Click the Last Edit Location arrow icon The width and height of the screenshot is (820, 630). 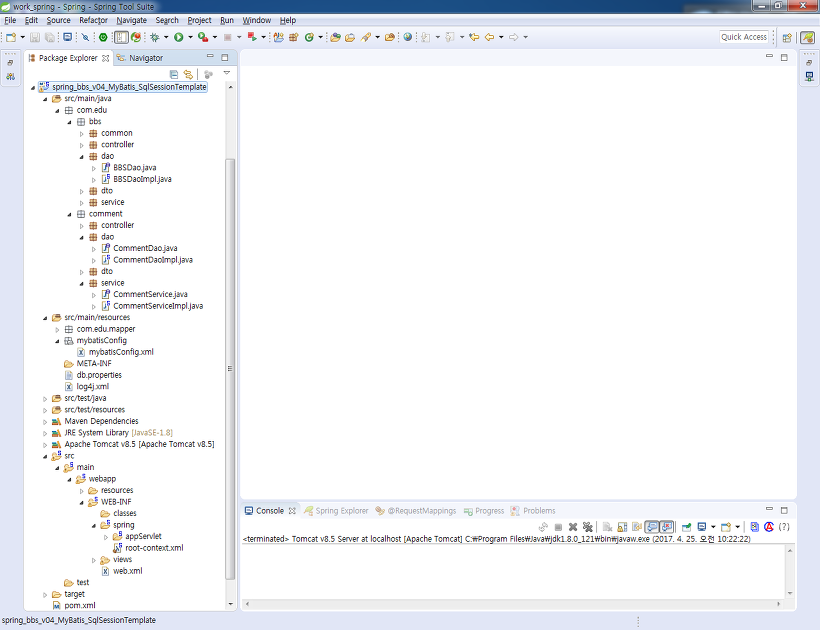tap(474, 37)
